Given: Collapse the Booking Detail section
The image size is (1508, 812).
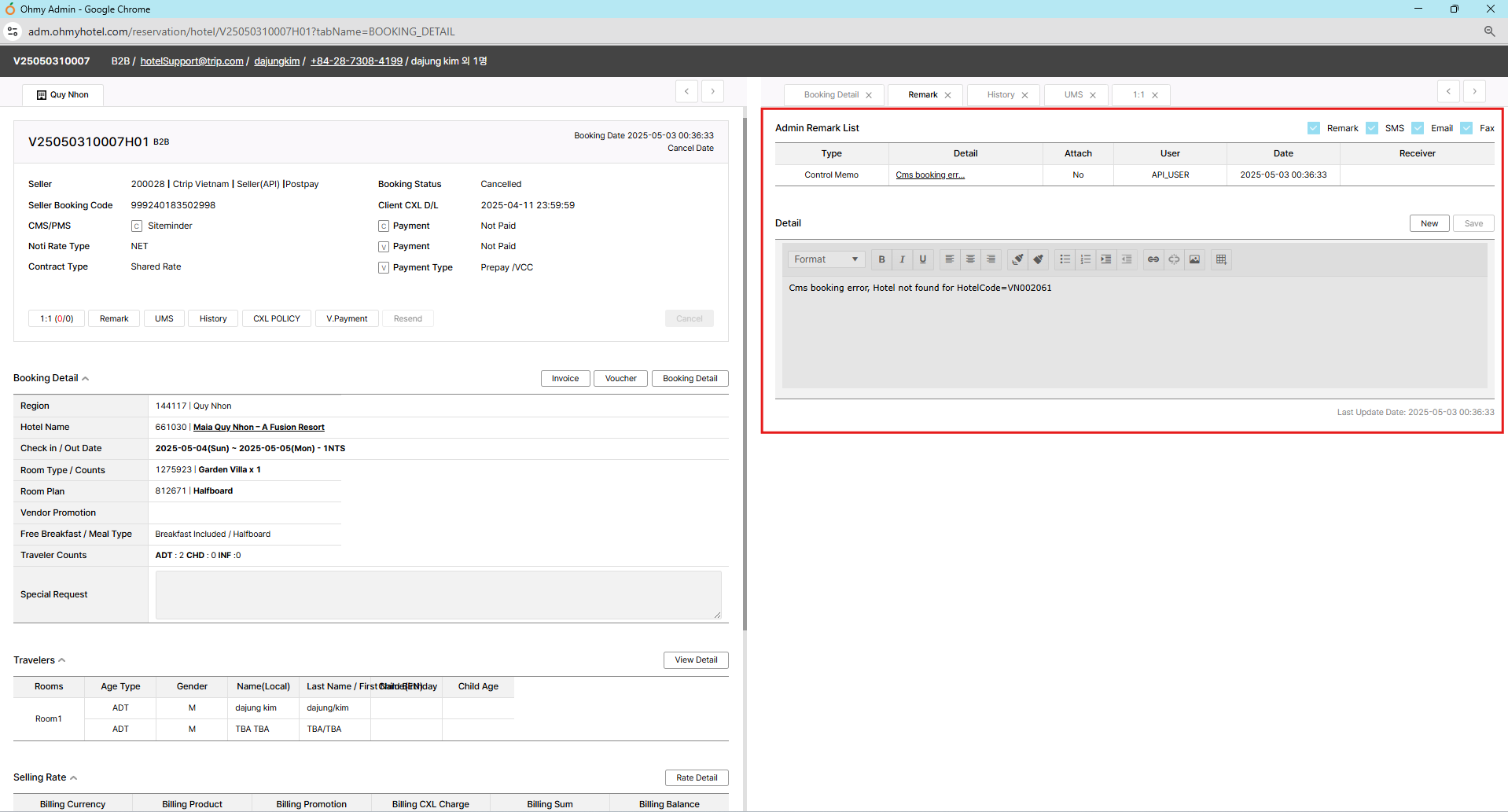Looking at the screenshot, I should pos(85,379).
